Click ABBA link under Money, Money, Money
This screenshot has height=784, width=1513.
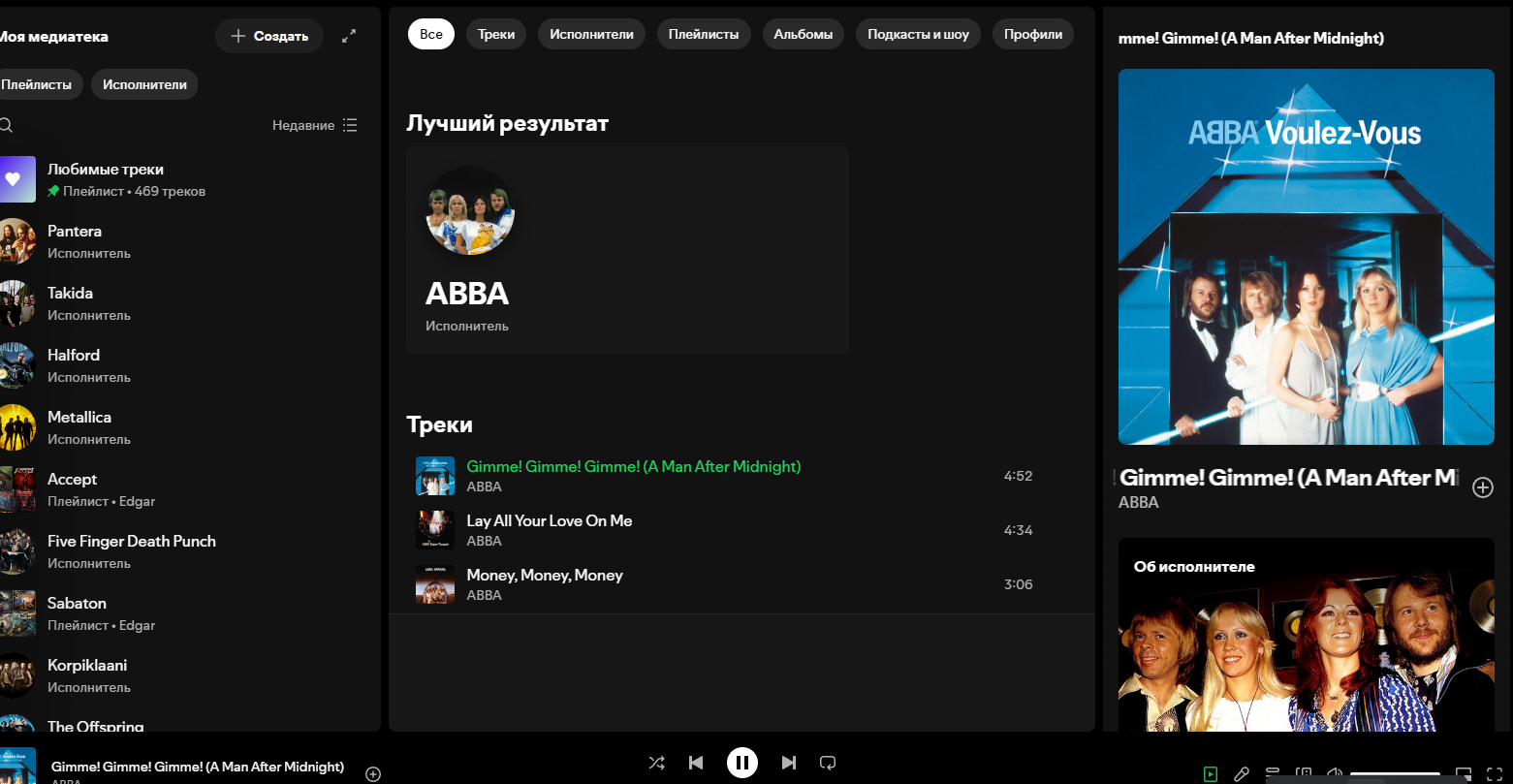[484, 595]
